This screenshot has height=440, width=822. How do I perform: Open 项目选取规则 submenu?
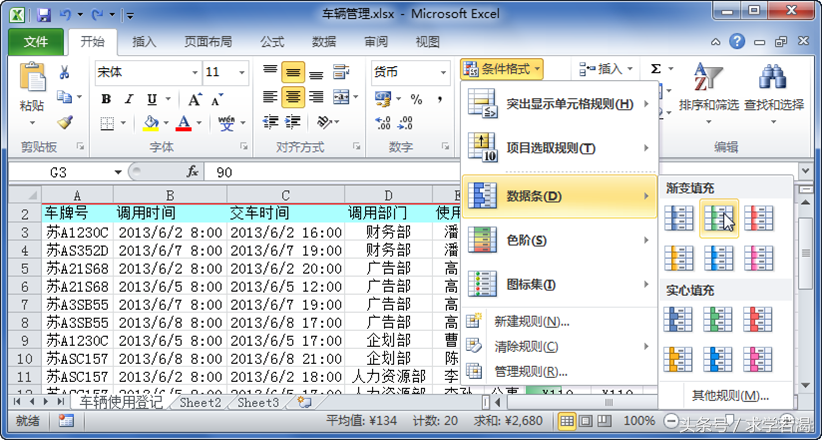(559, 148)
